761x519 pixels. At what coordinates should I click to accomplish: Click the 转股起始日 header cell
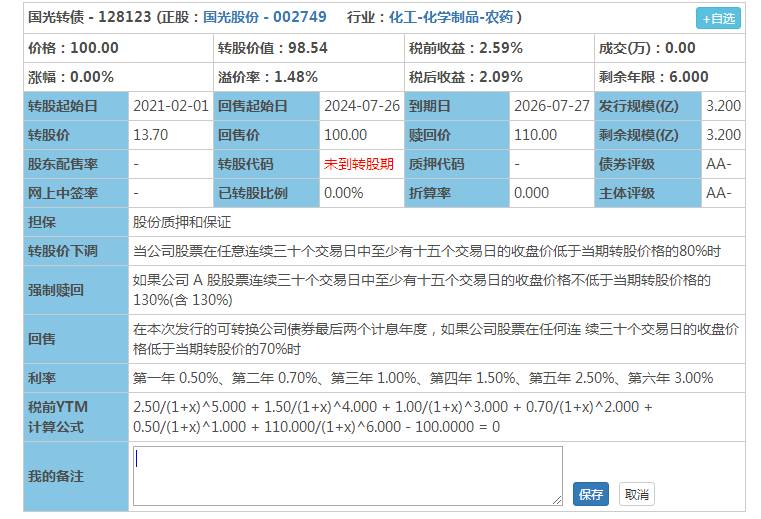pos(76,106)
